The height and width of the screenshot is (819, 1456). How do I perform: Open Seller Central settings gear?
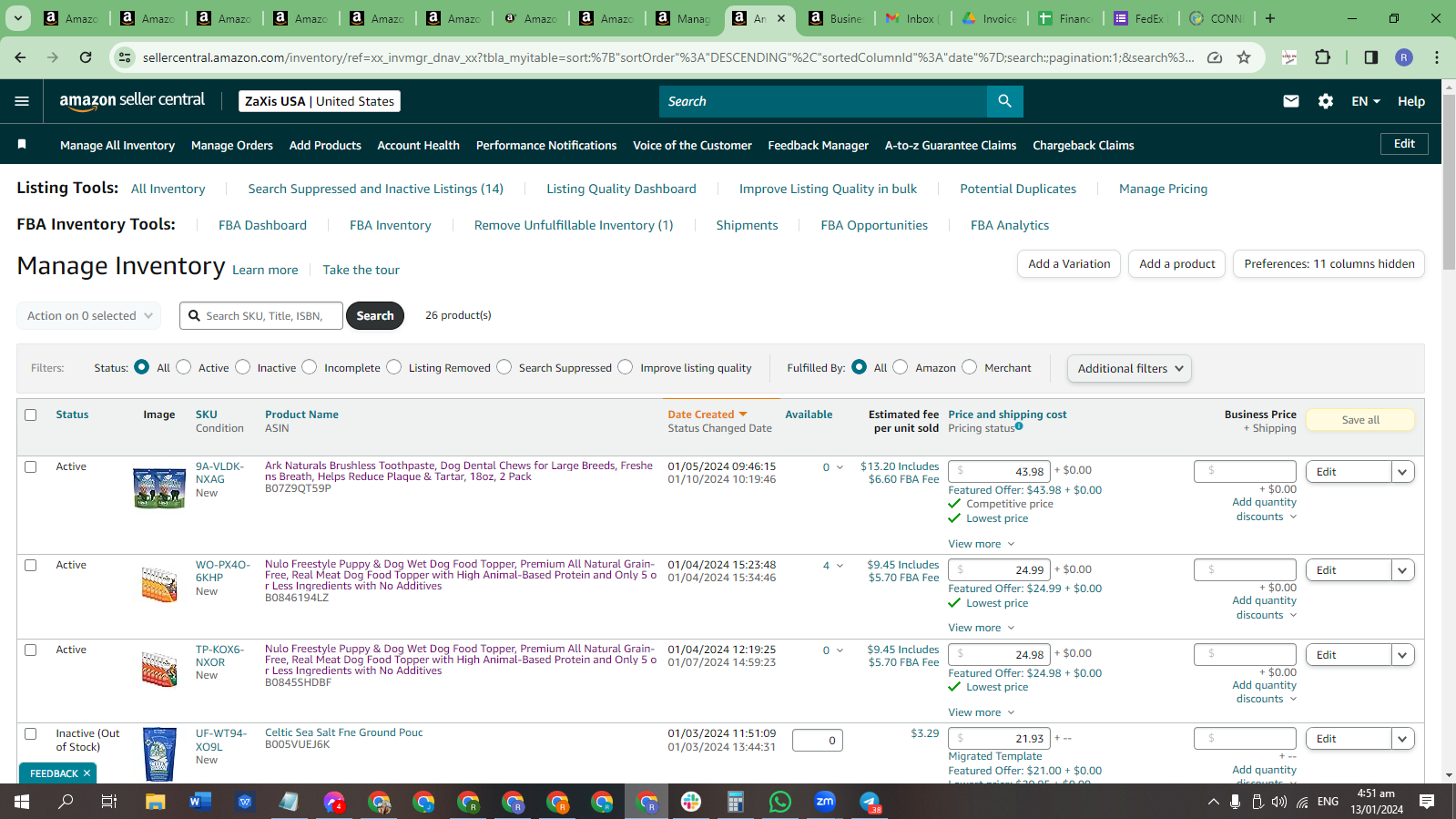tap(1326, 101)
